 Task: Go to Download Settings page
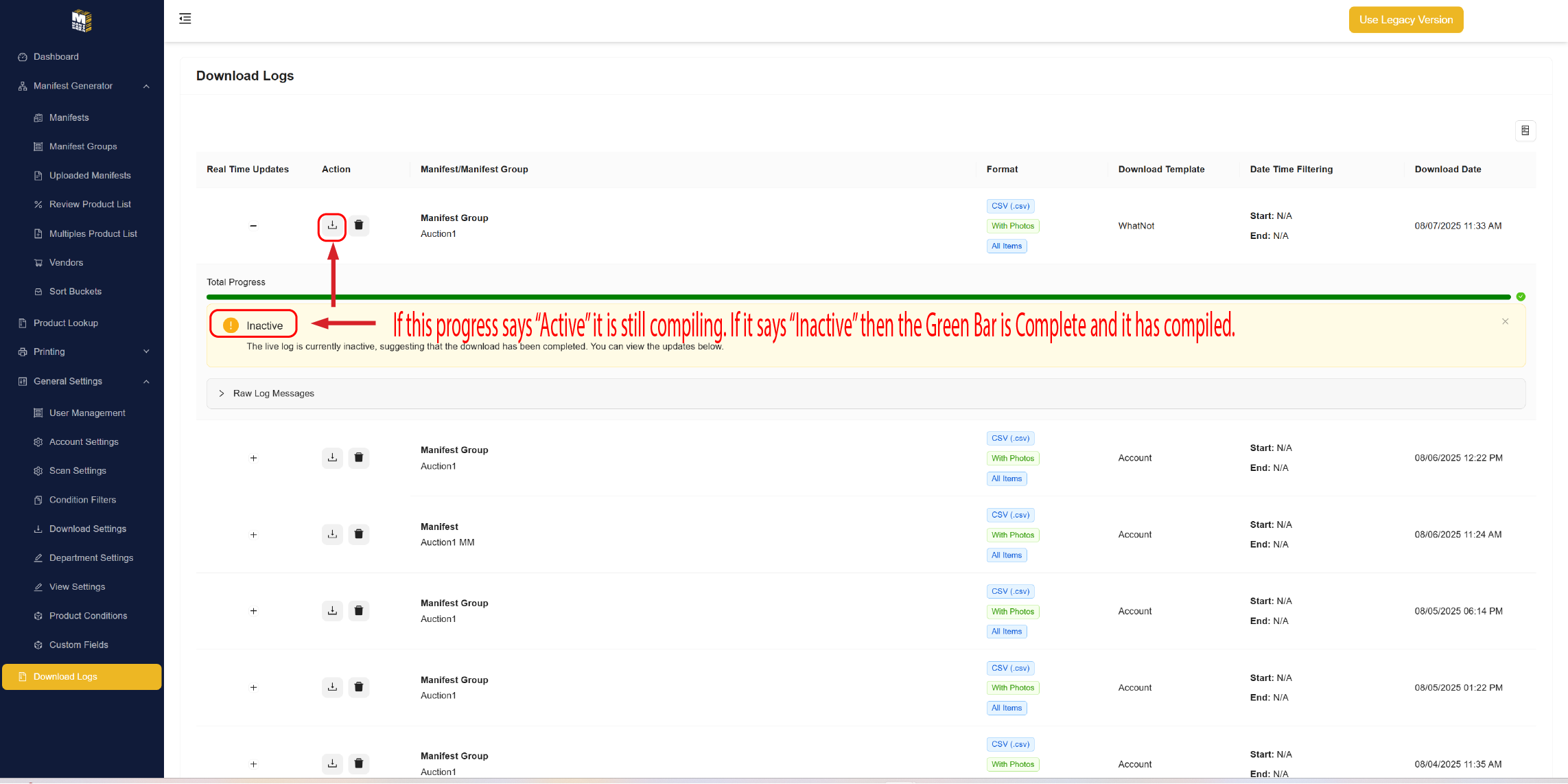point(88,529)
